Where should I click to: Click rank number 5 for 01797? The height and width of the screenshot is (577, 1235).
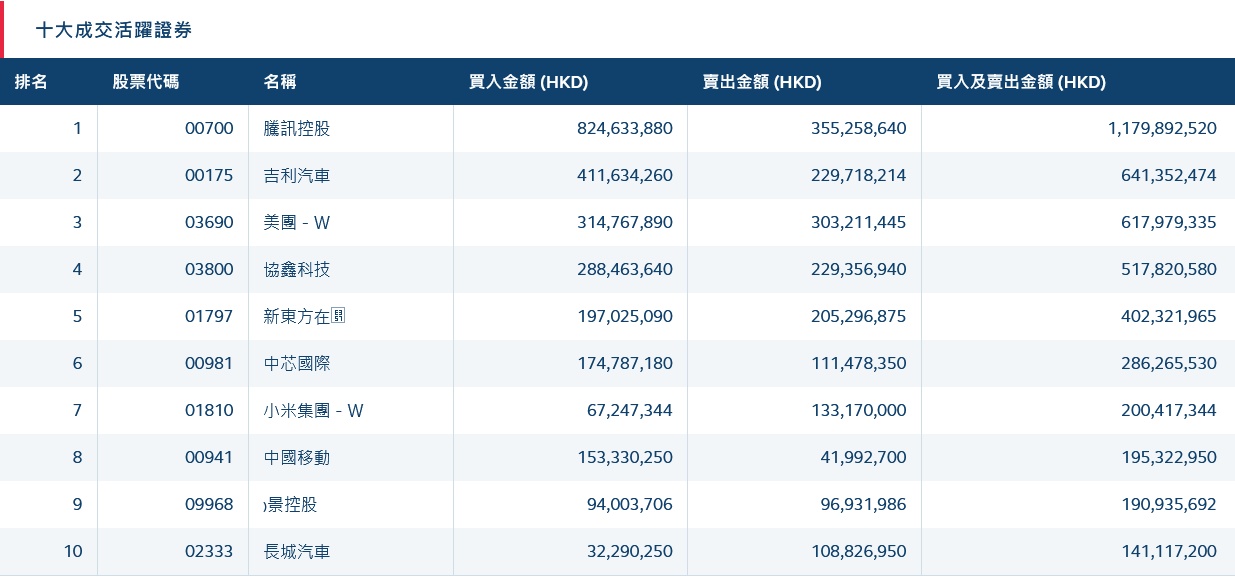click(77, 316)
